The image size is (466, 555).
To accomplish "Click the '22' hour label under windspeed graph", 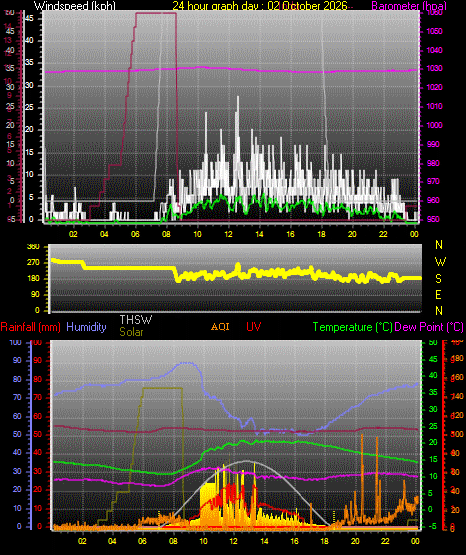I will (x=383, y=234).
